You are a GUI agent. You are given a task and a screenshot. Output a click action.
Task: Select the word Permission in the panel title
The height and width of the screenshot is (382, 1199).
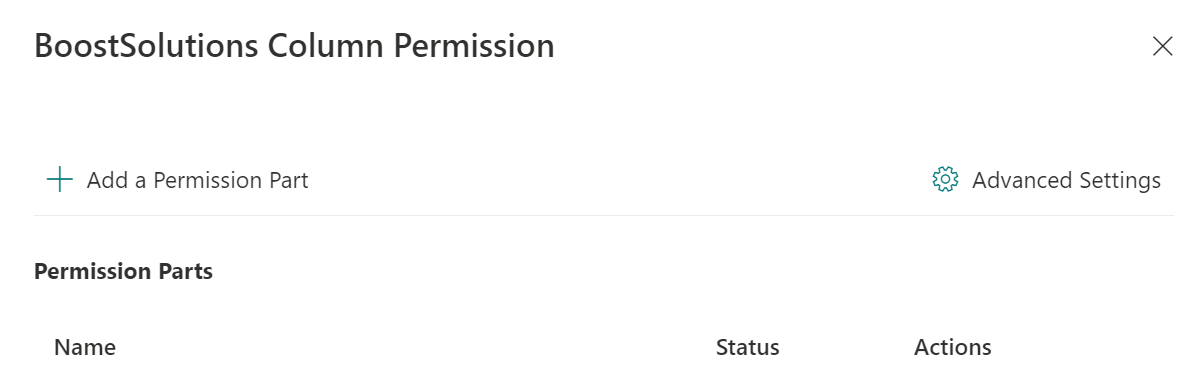474,47
